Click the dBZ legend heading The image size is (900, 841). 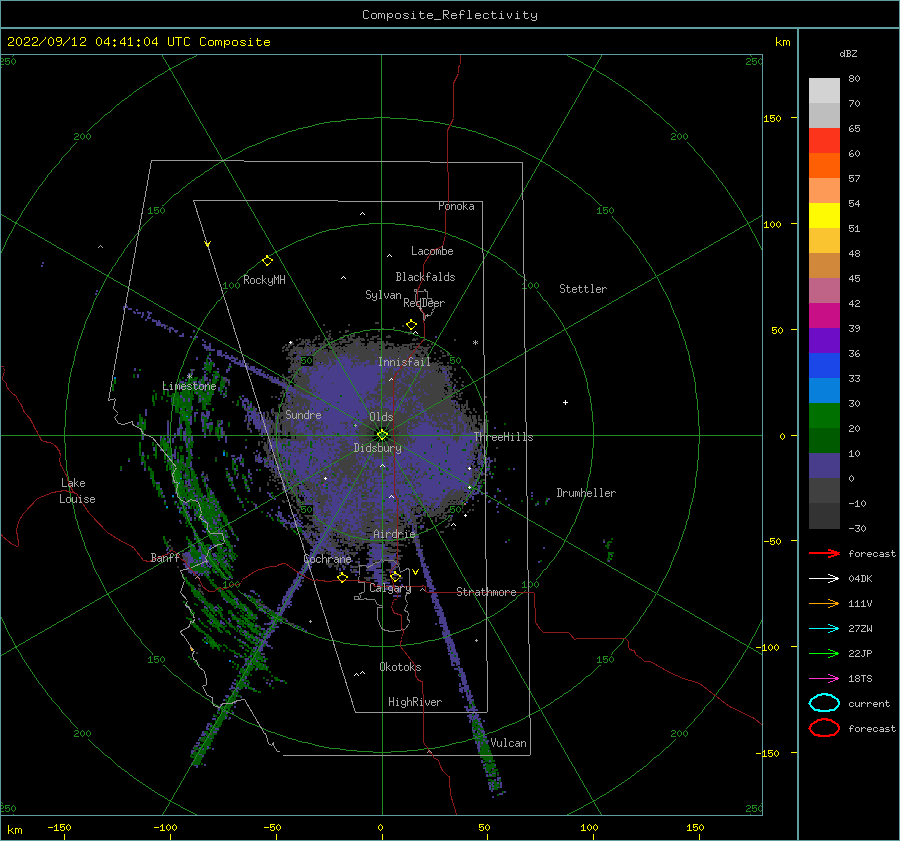(848, 53)
